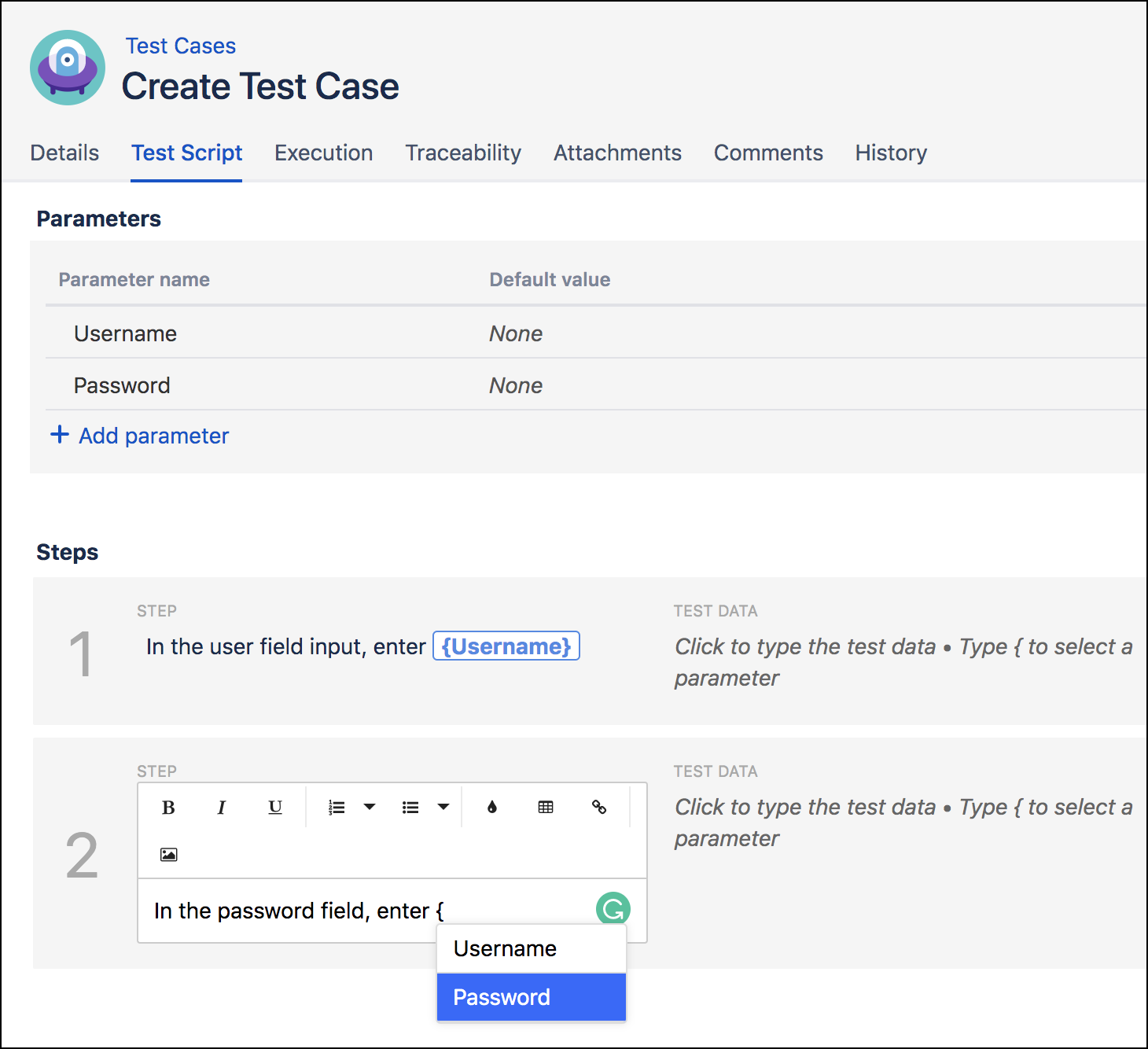The image size is (1148, 1049).
Task: Switch to the Execution tab
Action: [x=323, y=153]
